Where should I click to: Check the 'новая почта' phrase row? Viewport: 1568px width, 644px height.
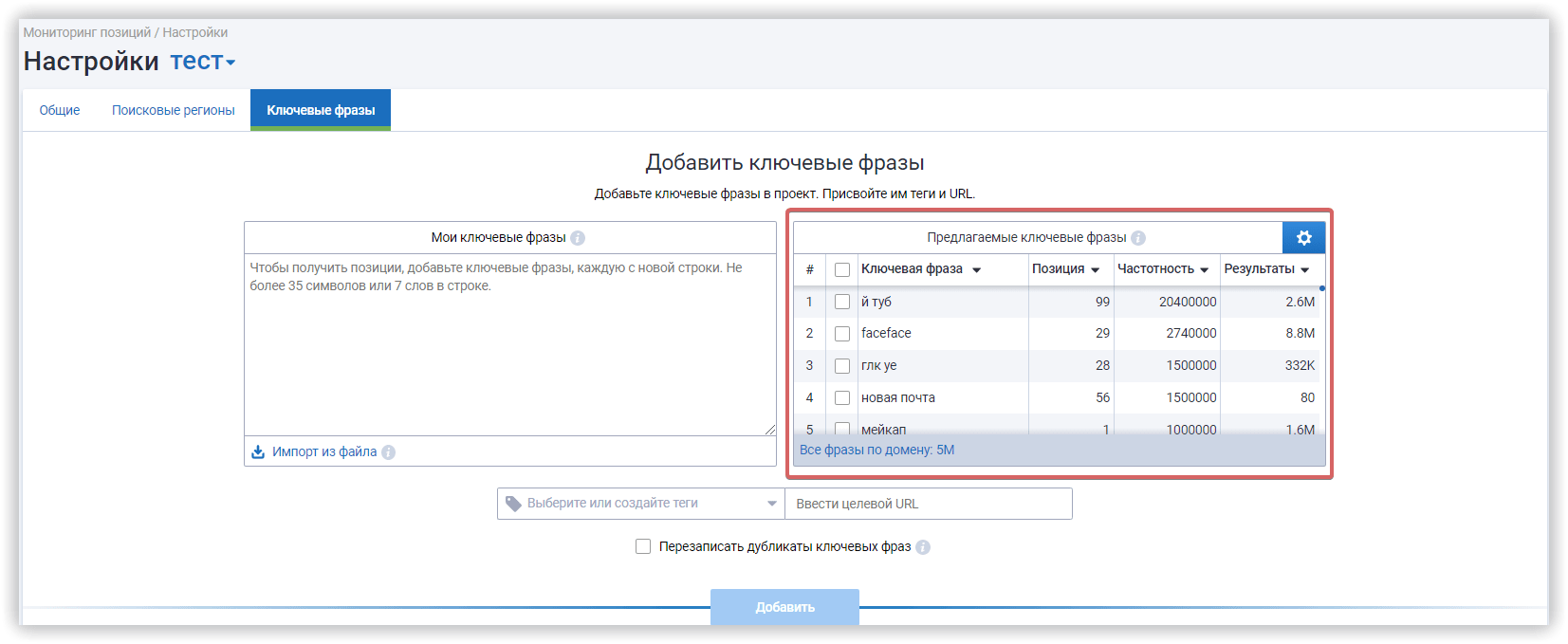point(841,398)
